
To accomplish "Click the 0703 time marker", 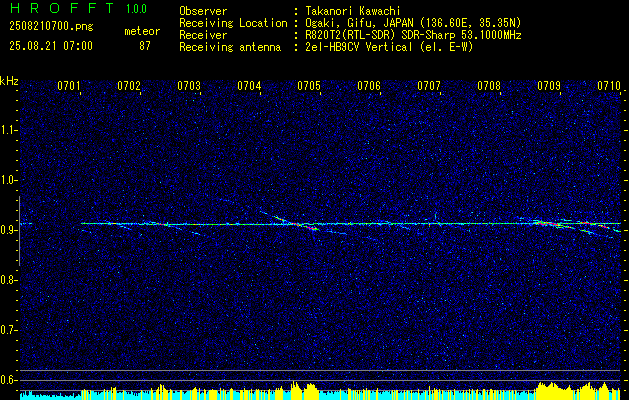I will click(x=189, y=86).
